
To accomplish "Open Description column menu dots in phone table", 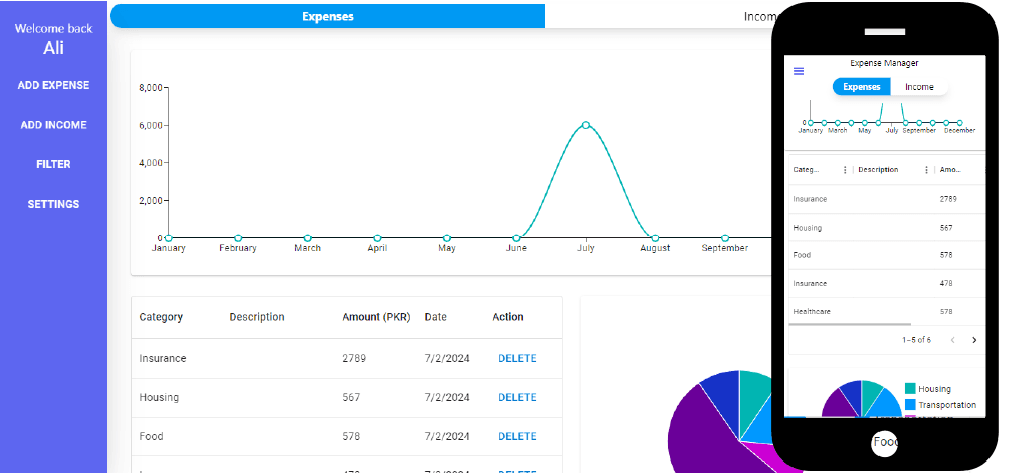I will coord(926,170).
